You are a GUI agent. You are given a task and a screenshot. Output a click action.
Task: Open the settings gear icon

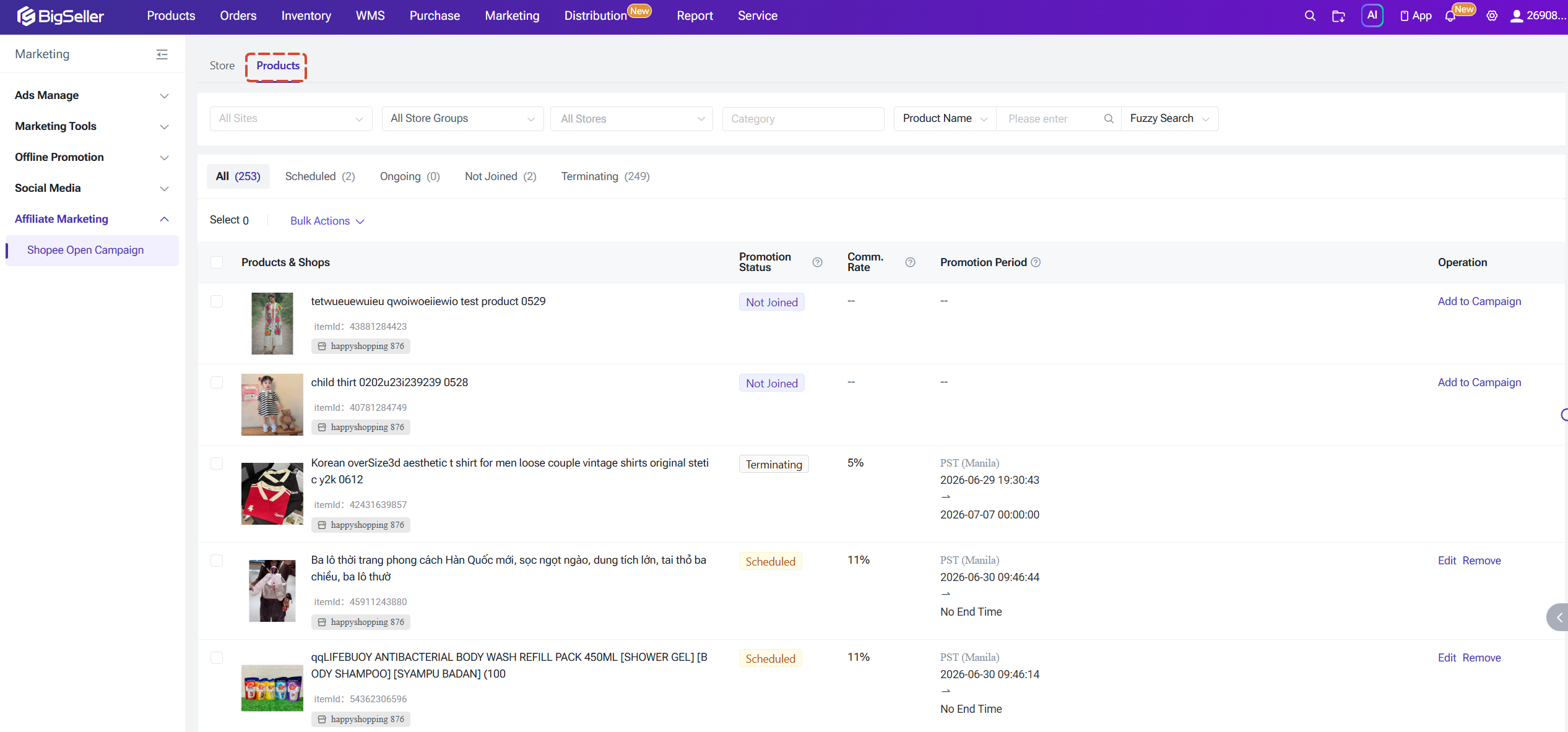pyautogui.click(x=1492, y=16)
